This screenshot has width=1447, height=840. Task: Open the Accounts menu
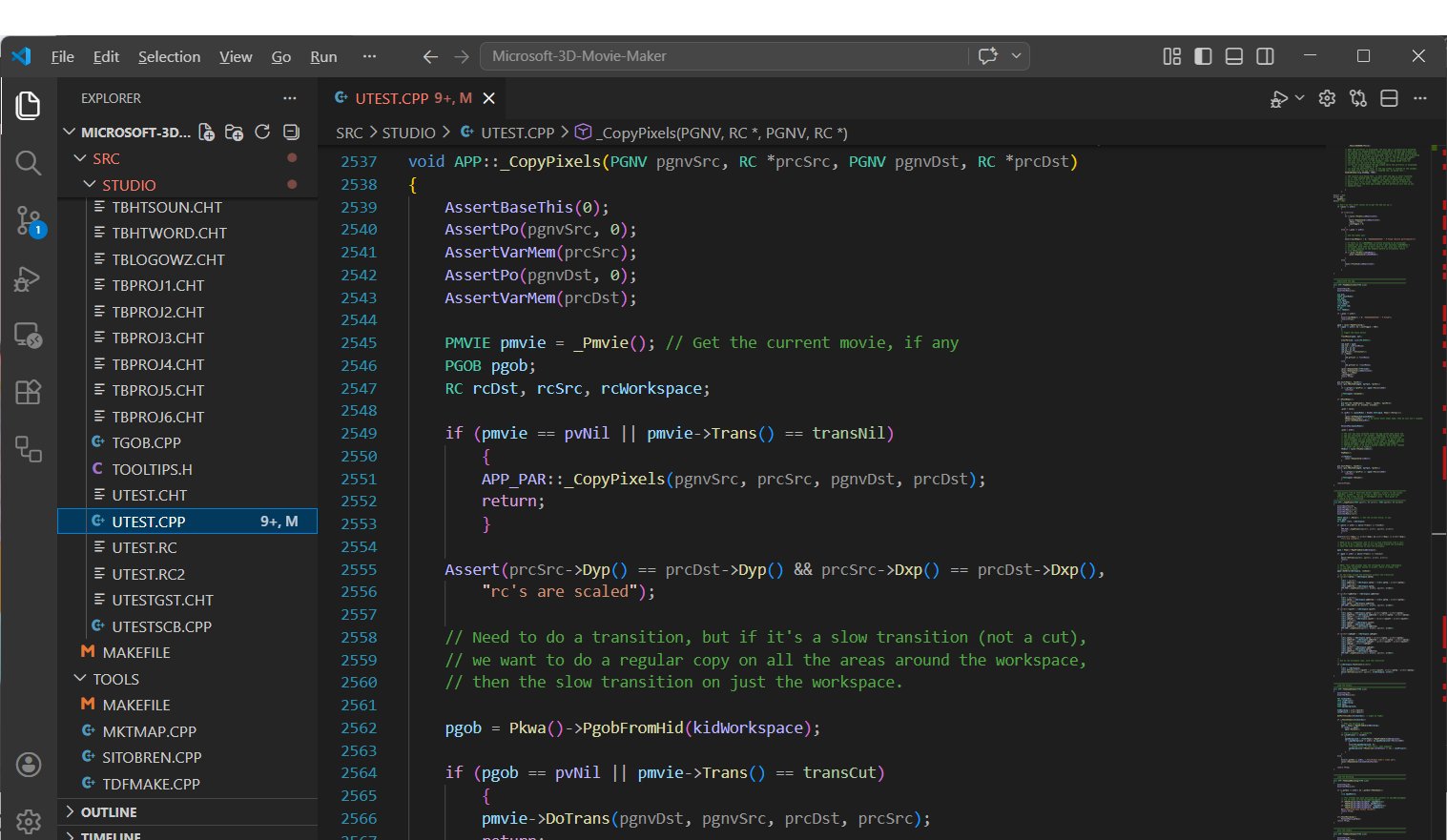(29, 765)
